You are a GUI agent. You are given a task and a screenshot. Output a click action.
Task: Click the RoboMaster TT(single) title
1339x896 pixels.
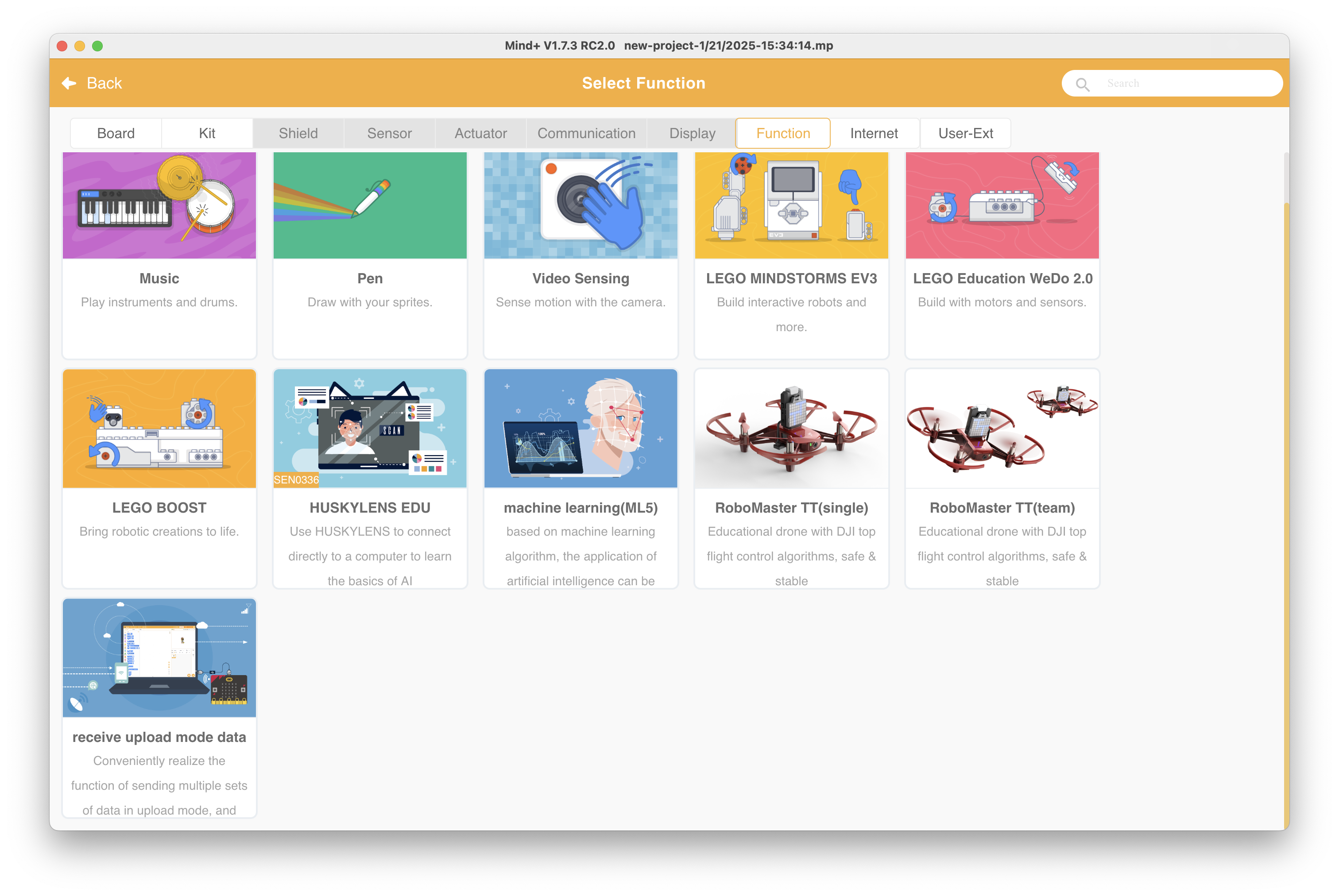point(792,508)
